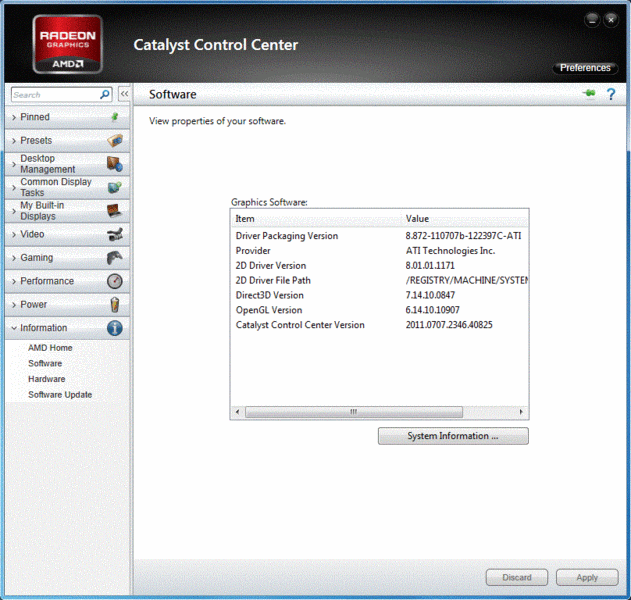The width and height of the screenshot is (631, 600).
Task: Click the scrollbar left arrow
Action: click(x=237, y=412)
